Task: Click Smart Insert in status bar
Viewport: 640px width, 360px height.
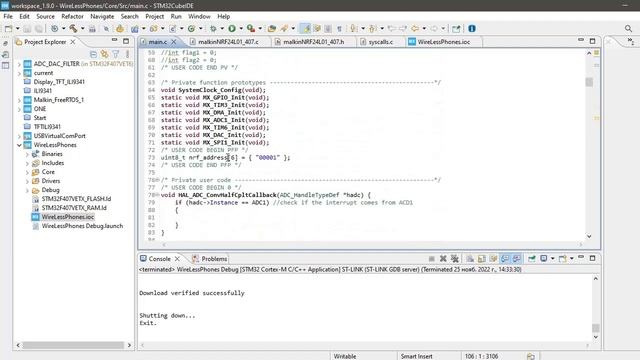Action: click(x=416, y=356)
